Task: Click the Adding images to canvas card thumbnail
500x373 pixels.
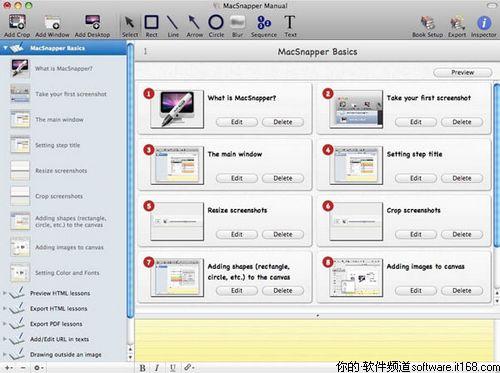Action: (x=356, y=278)
